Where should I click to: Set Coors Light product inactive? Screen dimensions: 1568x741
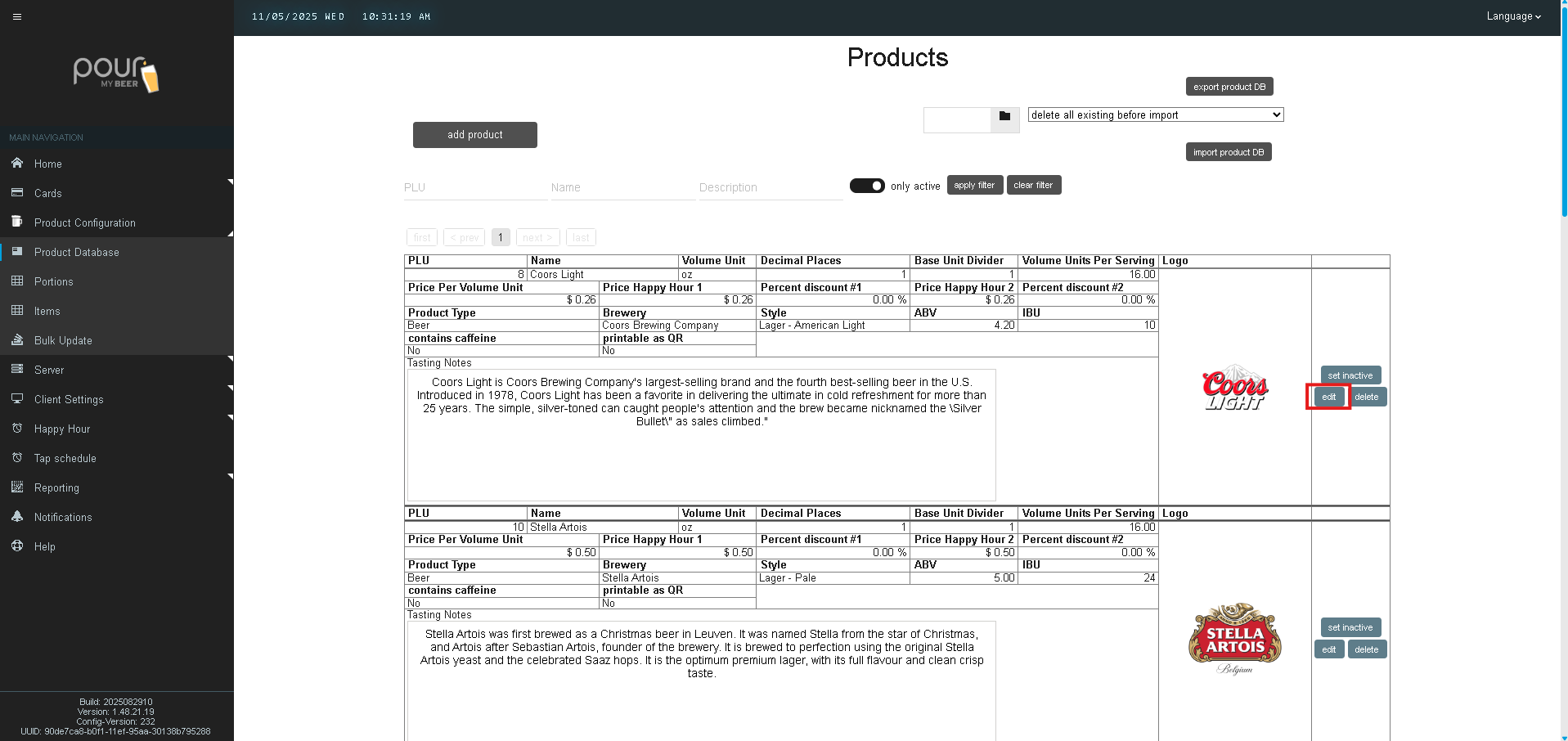point(1350,375)
